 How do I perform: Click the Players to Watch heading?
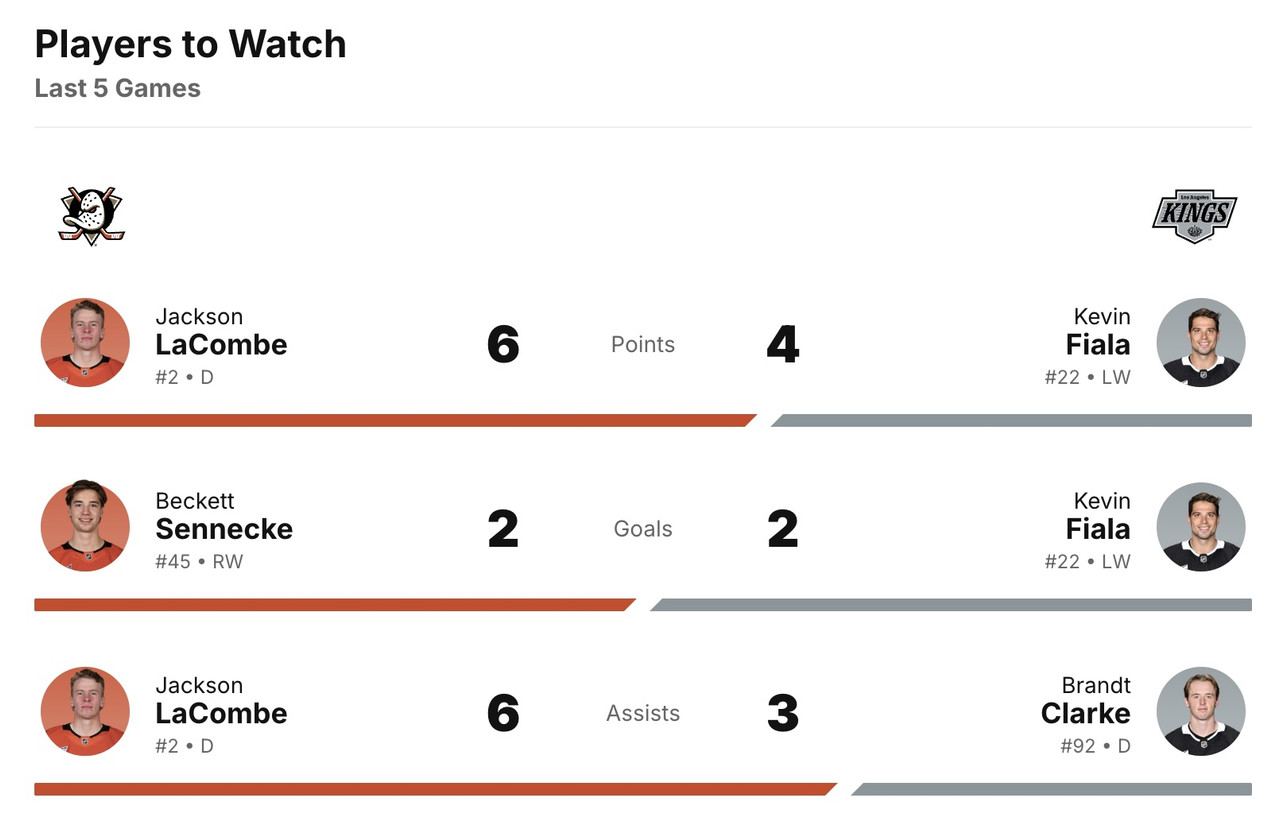pos(190,45)
